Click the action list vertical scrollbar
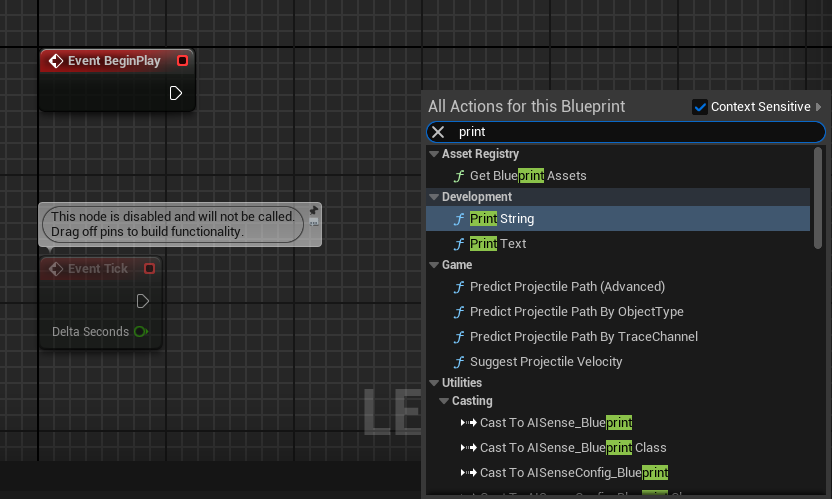Viewport: 832px width, 499px height. pos(818,197)
